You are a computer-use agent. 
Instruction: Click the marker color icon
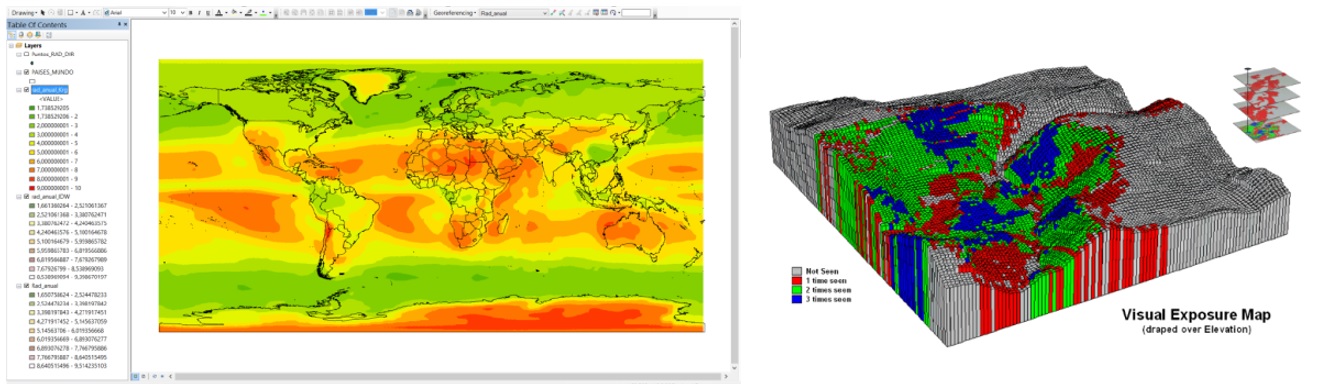coord(263,13)
